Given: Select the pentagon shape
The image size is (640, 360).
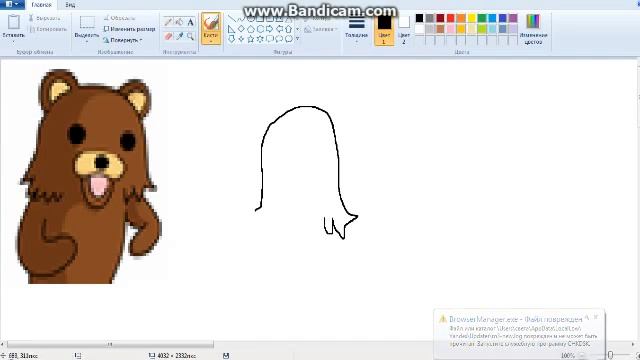Looking at the screenshot, I should [x=251, y=29].
